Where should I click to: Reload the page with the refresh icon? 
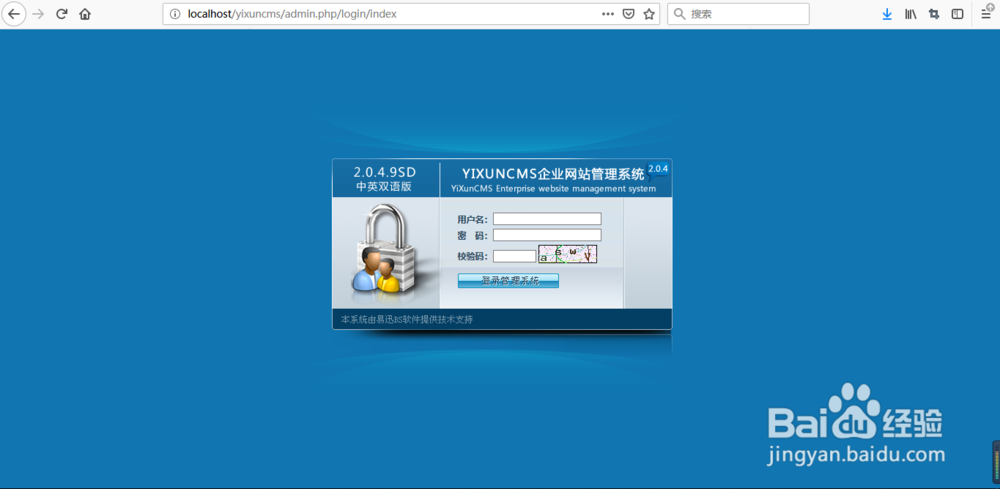[x=62, y=14]
